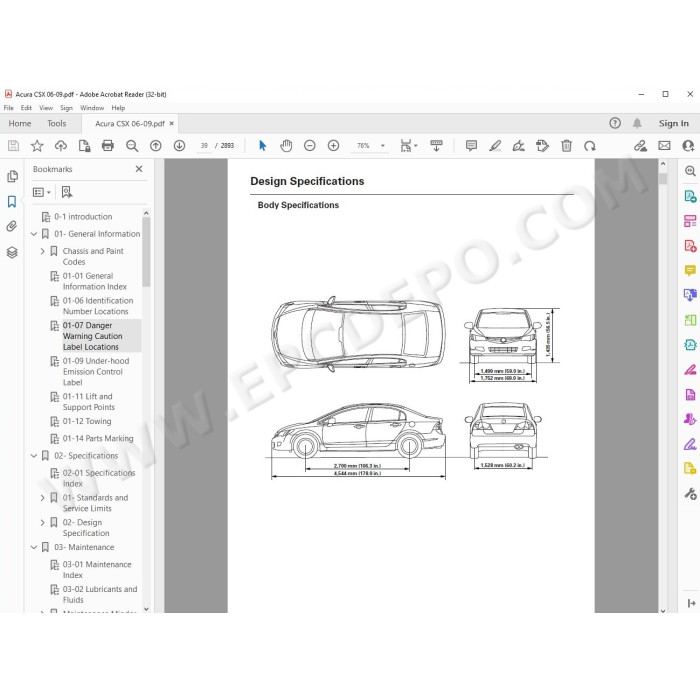
Task: Open the Help question mark icon
Action: coord(615,123)
